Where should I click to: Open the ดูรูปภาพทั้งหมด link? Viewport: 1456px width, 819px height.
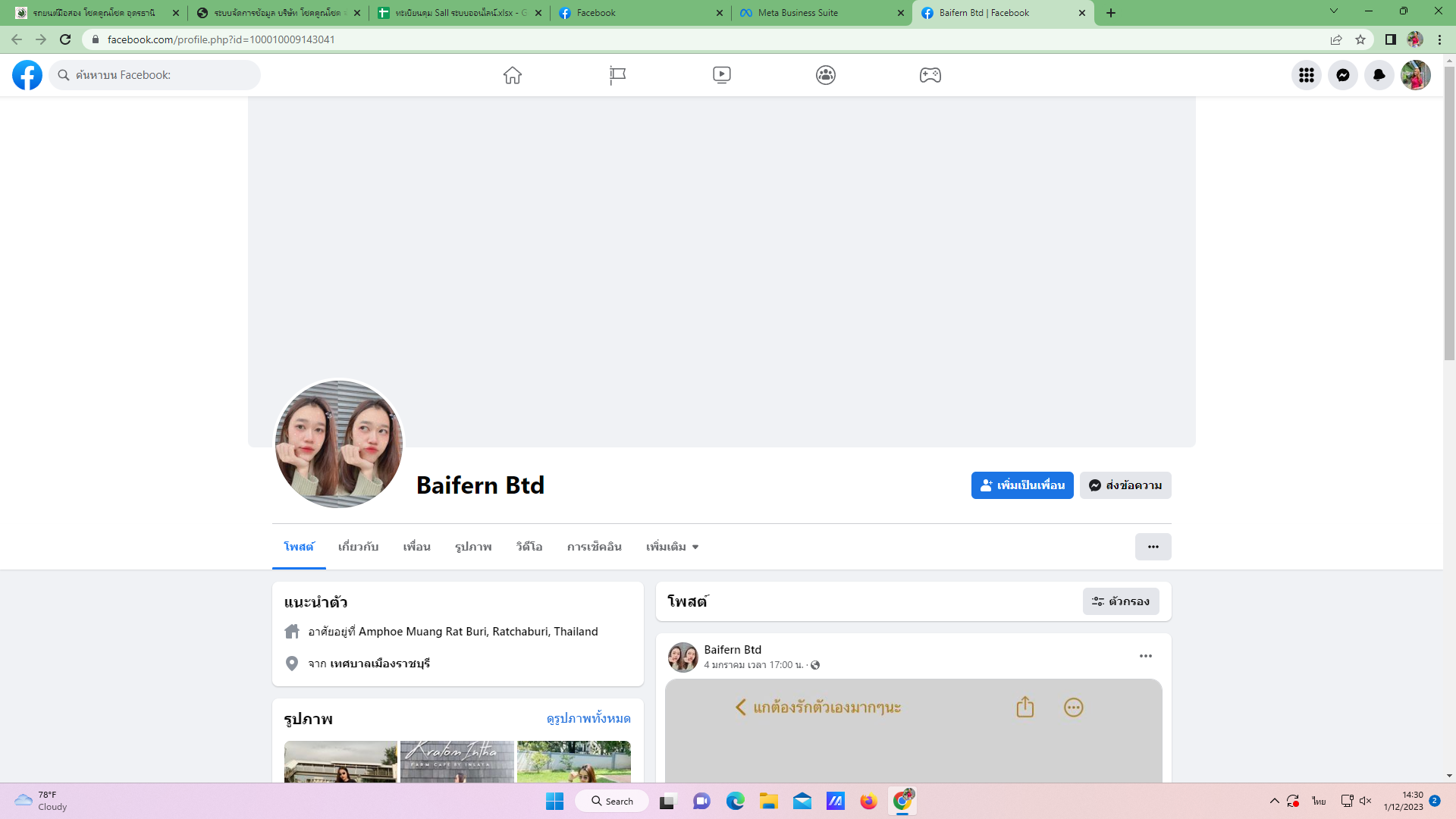tap(588, 718)
